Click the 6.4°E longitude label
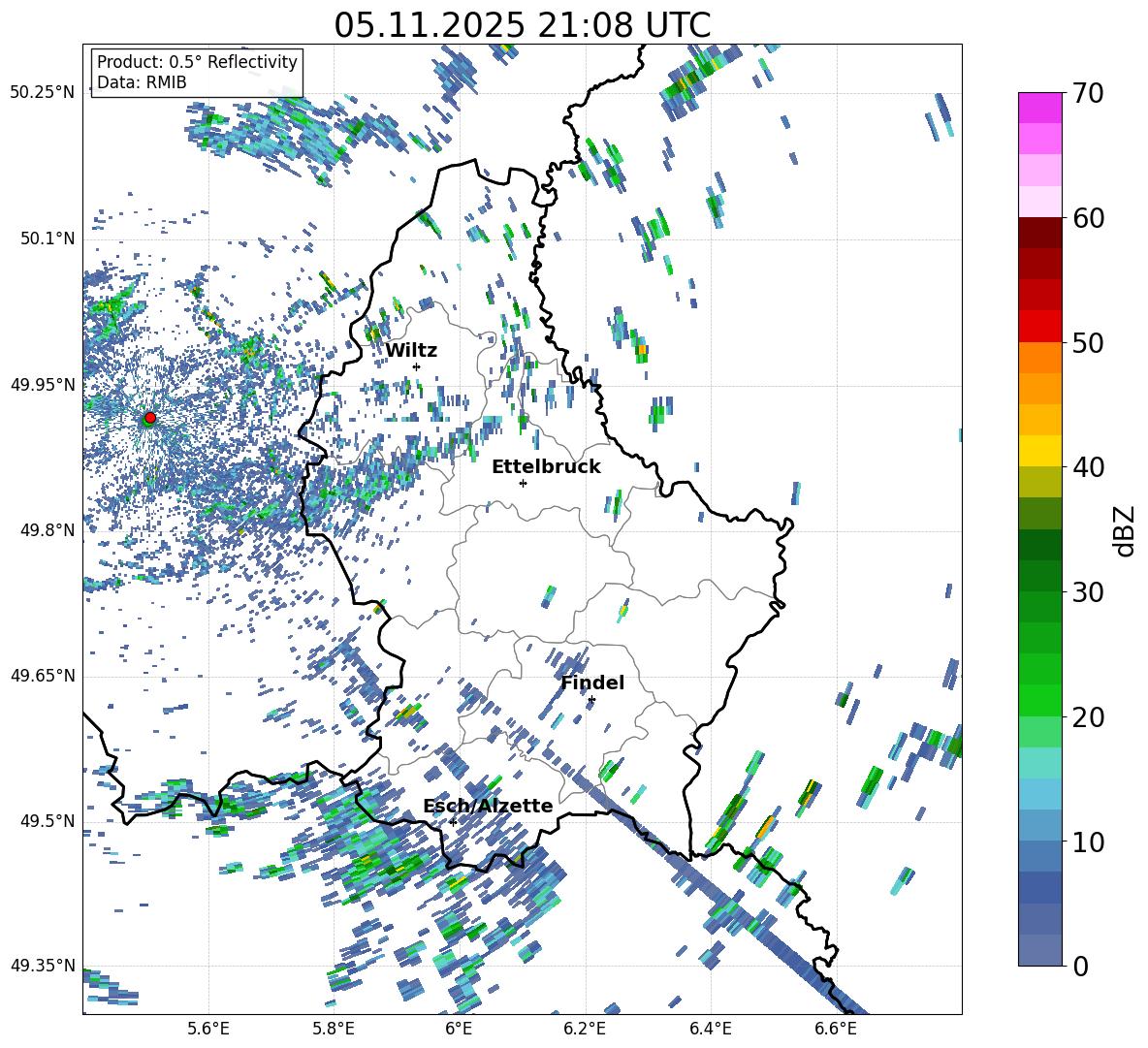The width and height of the screenshot is (1148, 1048). coord(710,1029)
